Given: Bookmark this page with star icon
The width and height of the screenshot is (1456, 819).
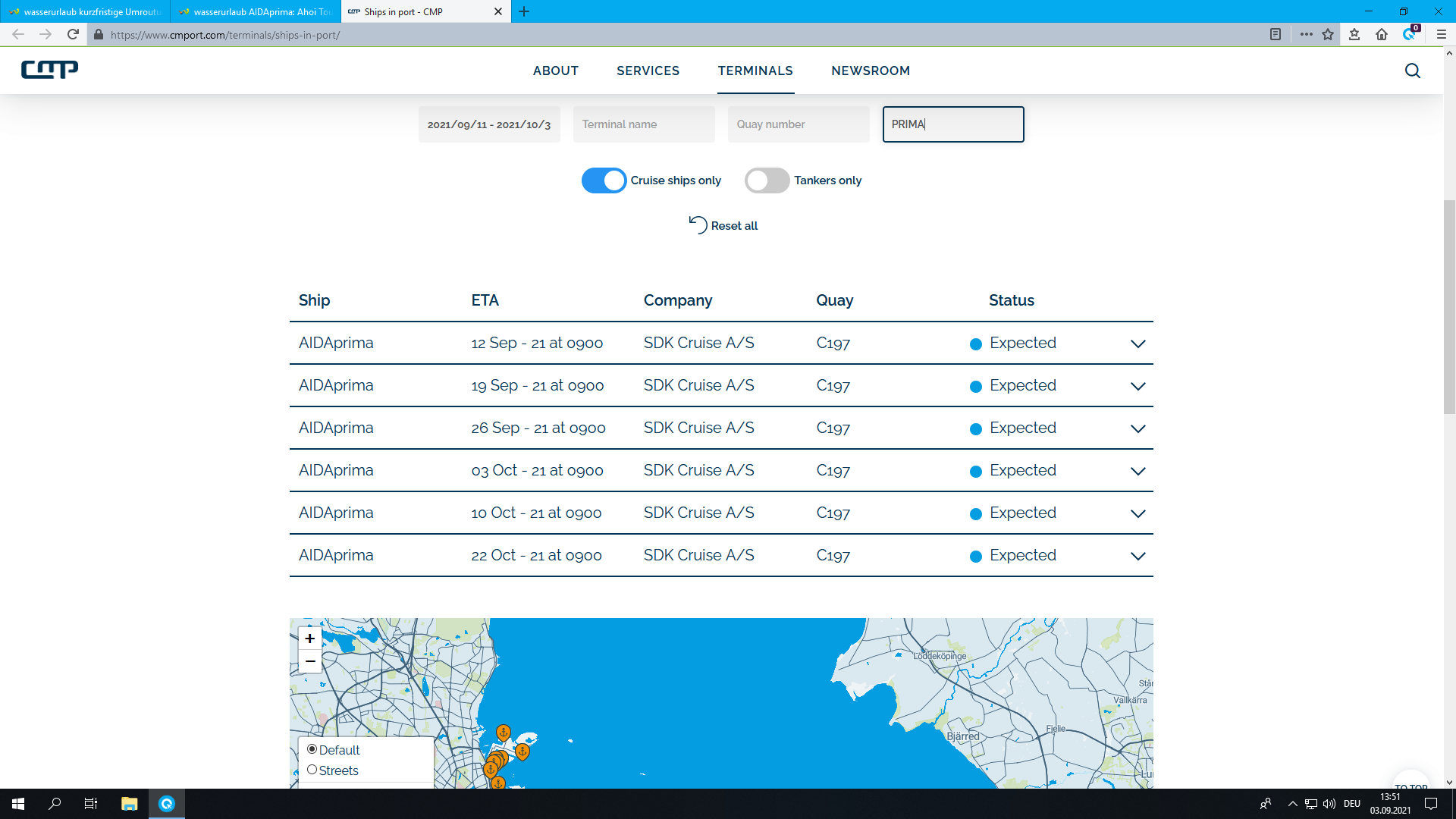Looking at the screenshot, I should tap(1328, 34).
